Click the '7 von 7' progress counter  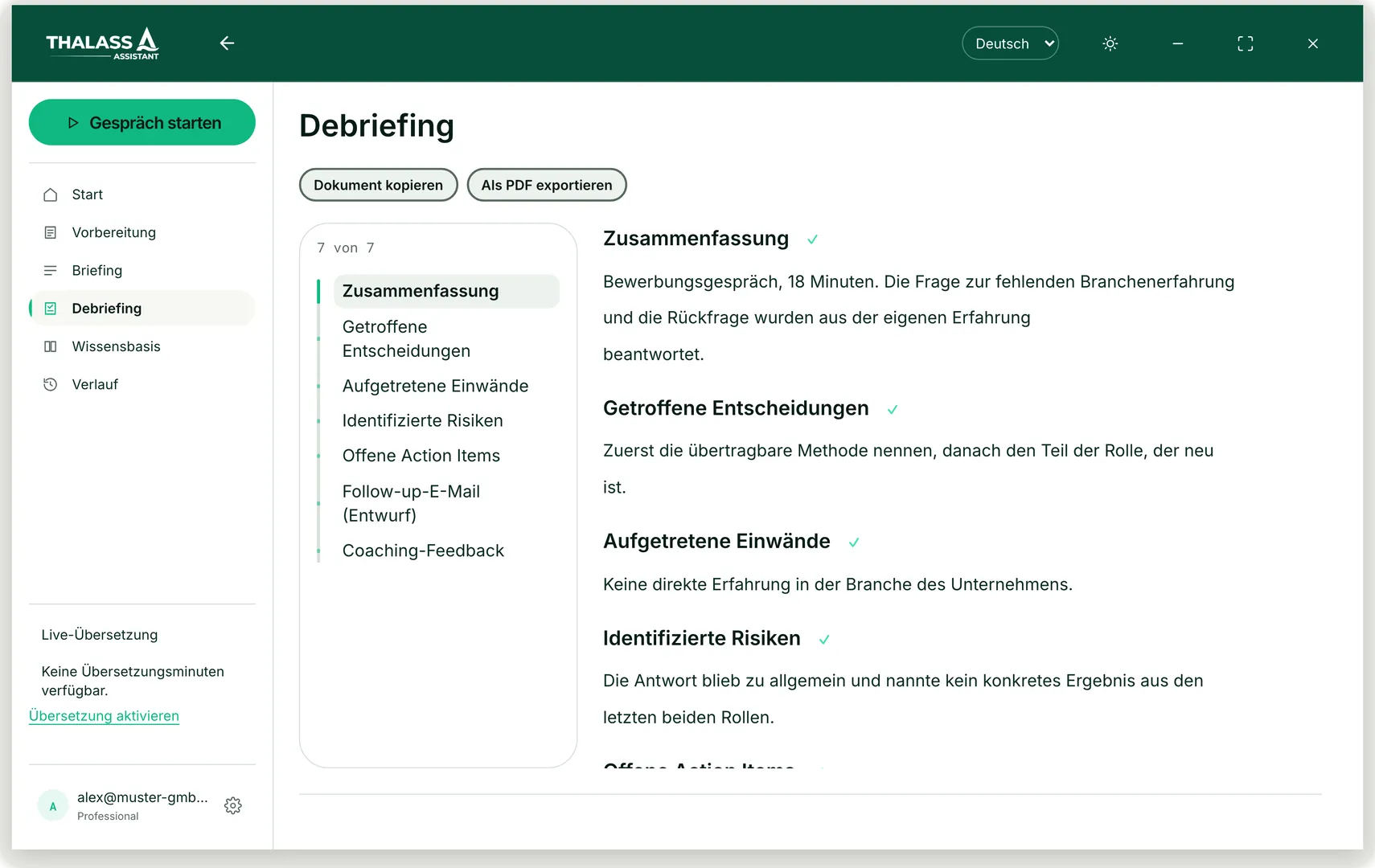[346, 248]
